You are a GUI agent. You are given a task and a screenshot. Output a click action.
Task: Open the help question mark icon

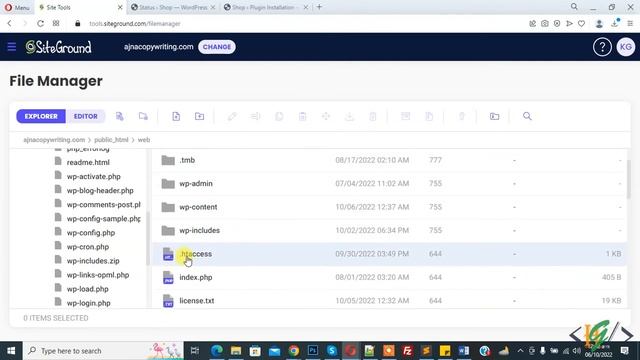click(602, 47)
